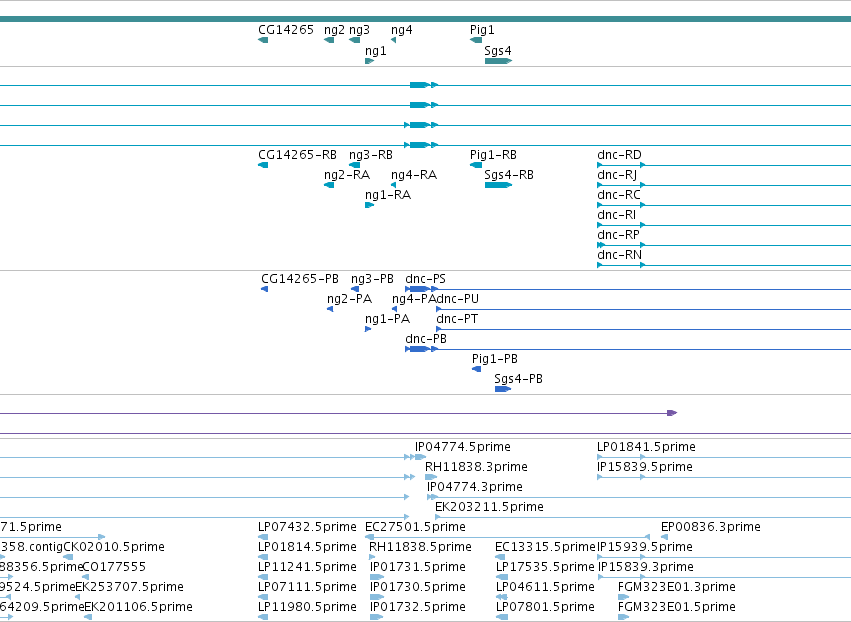851x622 pixels.
Task: Select transcript CG14265-RB
Action: (297, 155)
